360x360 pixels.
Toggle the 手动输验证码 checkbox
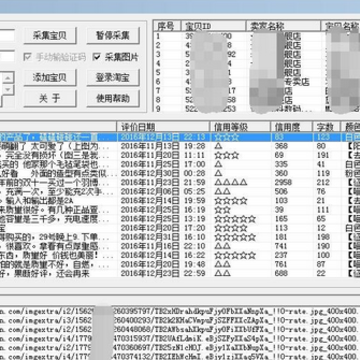[x=27, y=57]
